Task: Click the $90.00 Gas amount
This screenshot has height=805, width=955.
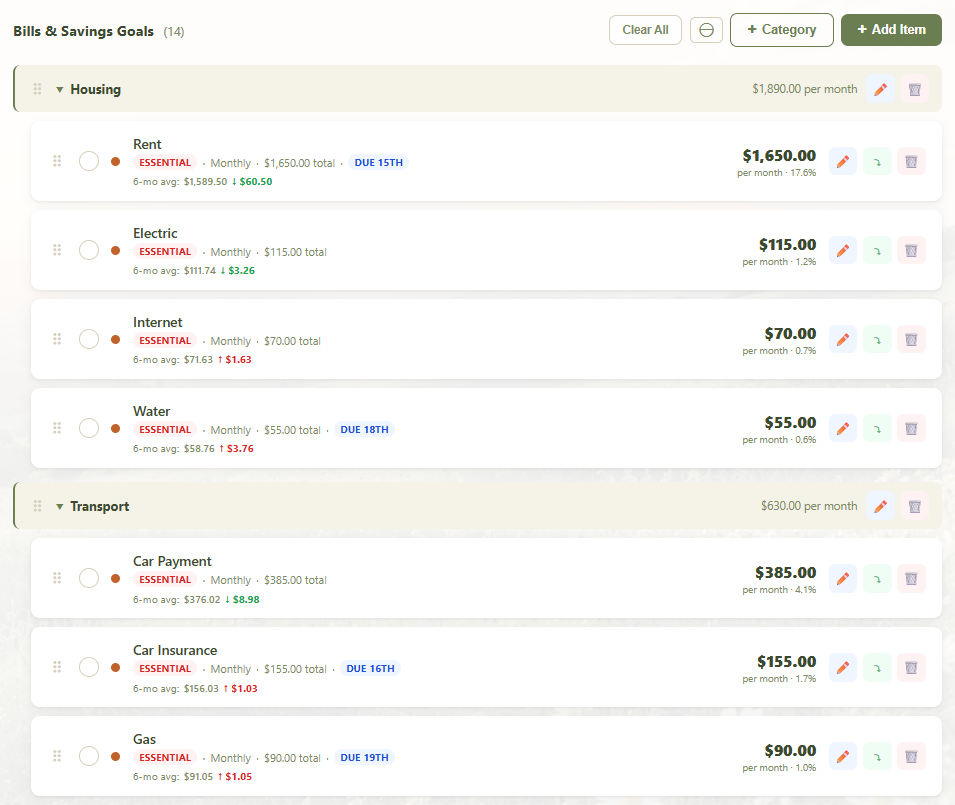Action: pyautogui.click(x=790, y=751)
